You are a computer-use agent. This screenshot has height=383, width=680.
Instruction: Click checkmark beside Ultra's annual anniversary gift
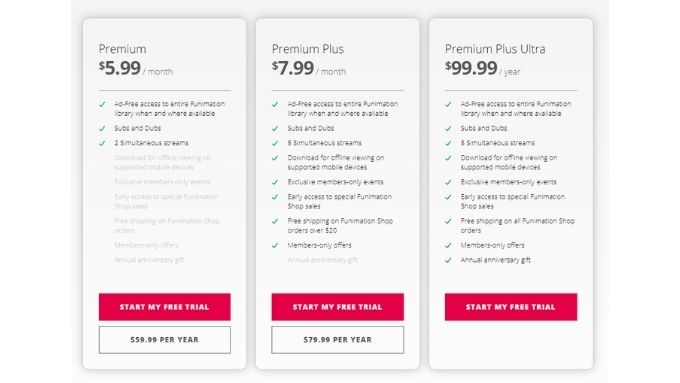tap(448, 260)
